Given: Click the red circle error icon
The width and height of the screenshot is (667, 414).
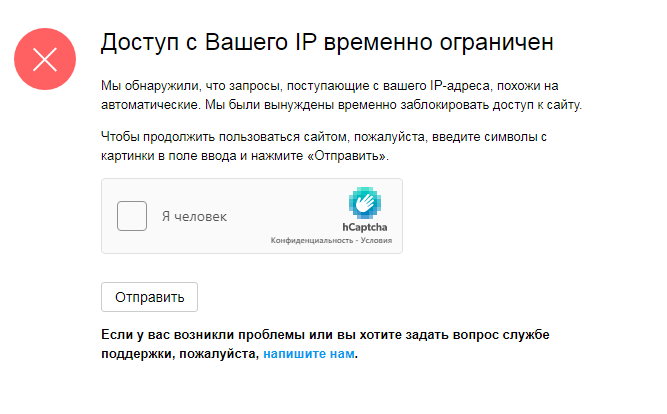Looking at the screenshot, I should point(45,59).
